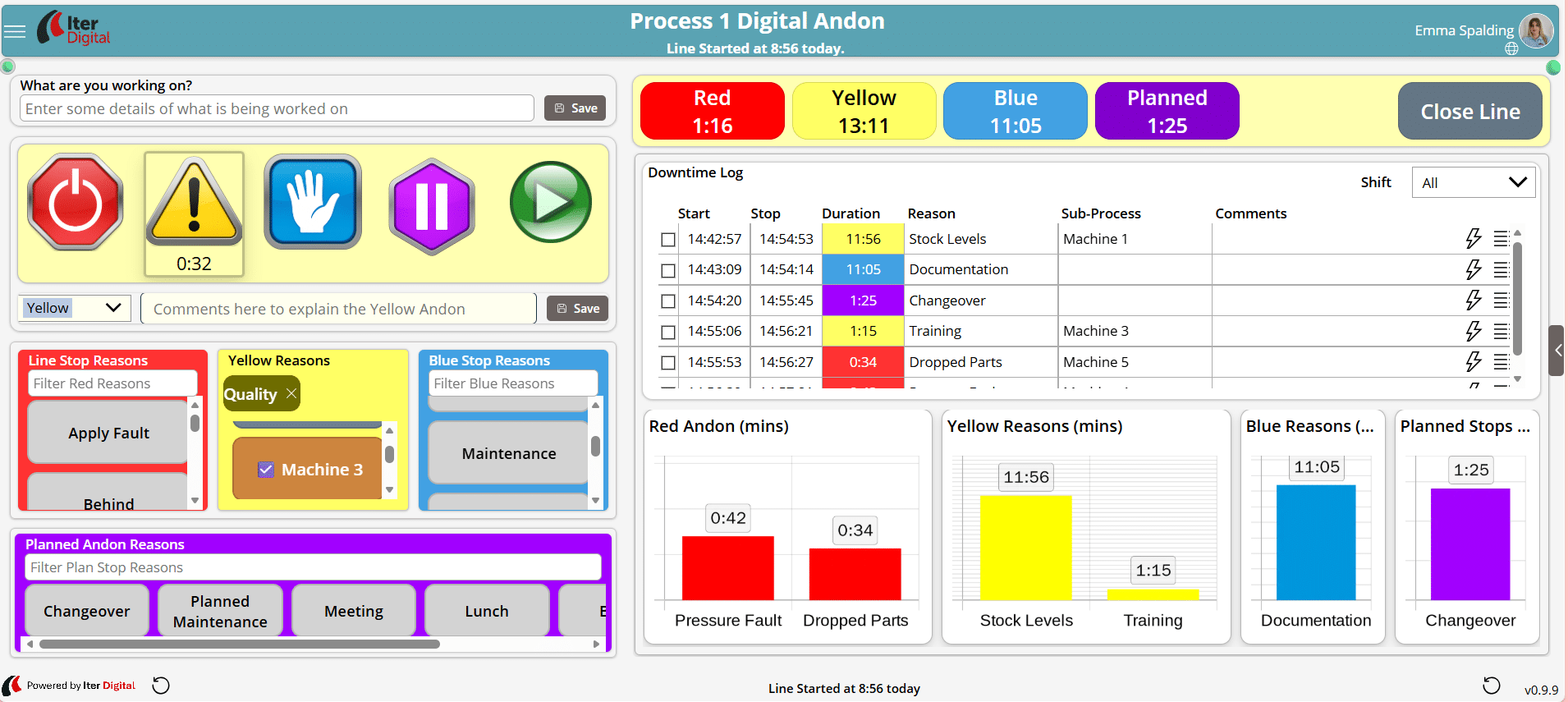Choose Maintenance from Blue Stop Reasons
The image size is (1568, 702).
click(508, 453)
